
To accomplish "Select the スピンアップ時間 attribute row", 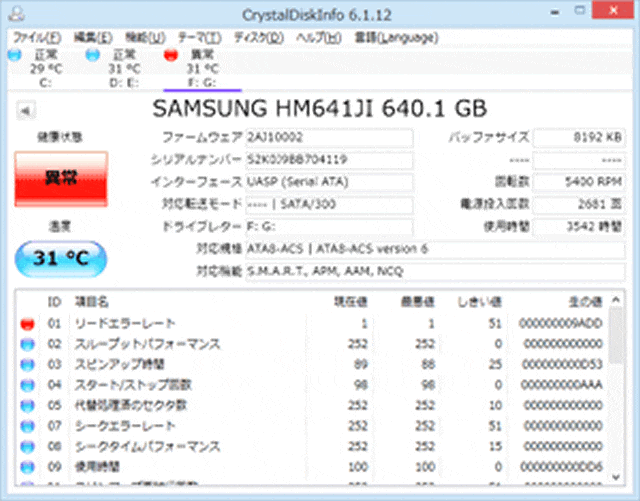I will (x=312, y=365).
